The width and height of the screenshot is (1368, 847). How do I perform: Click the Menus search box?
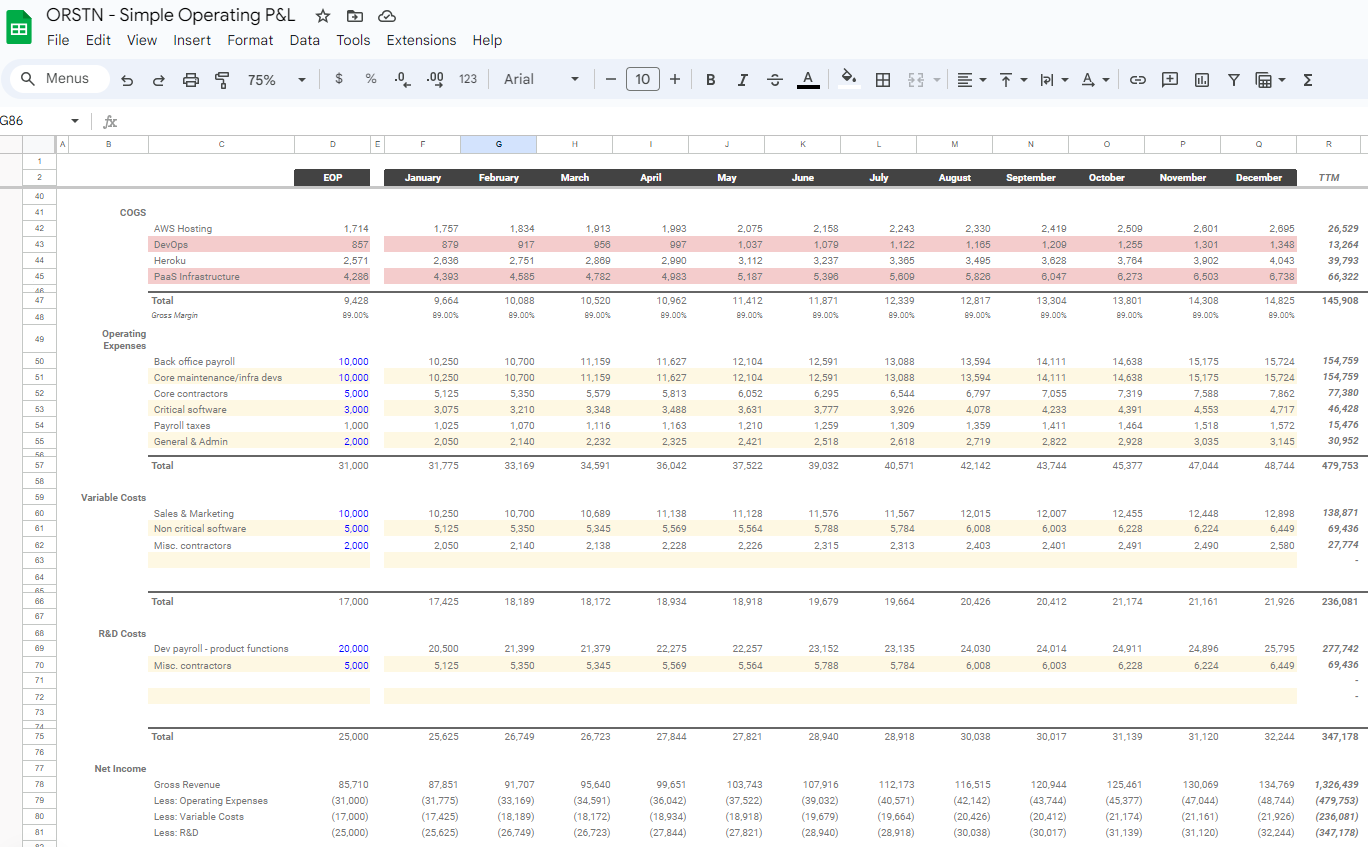[x=60, y=79]
